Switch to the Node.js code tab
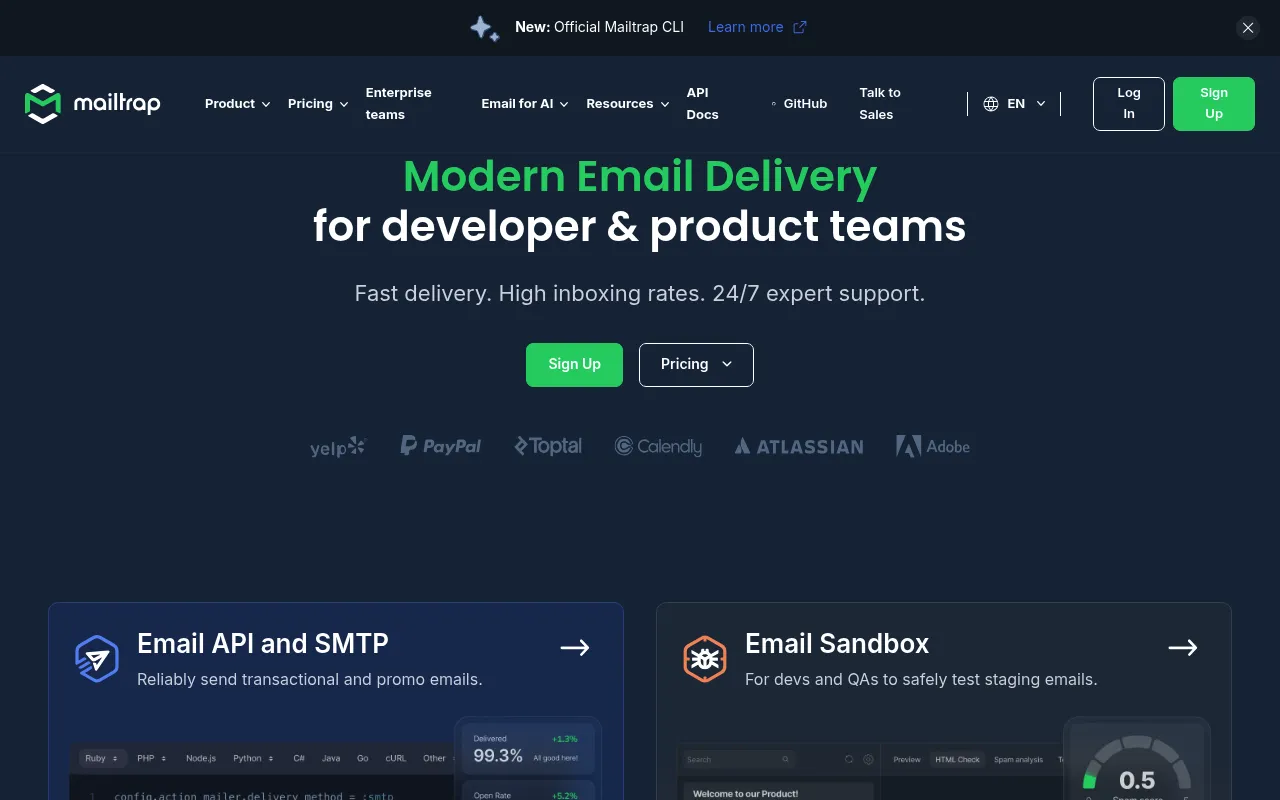Image resolution: width=1280 pixels, height=800 pixels. click(x=201, y=759)
